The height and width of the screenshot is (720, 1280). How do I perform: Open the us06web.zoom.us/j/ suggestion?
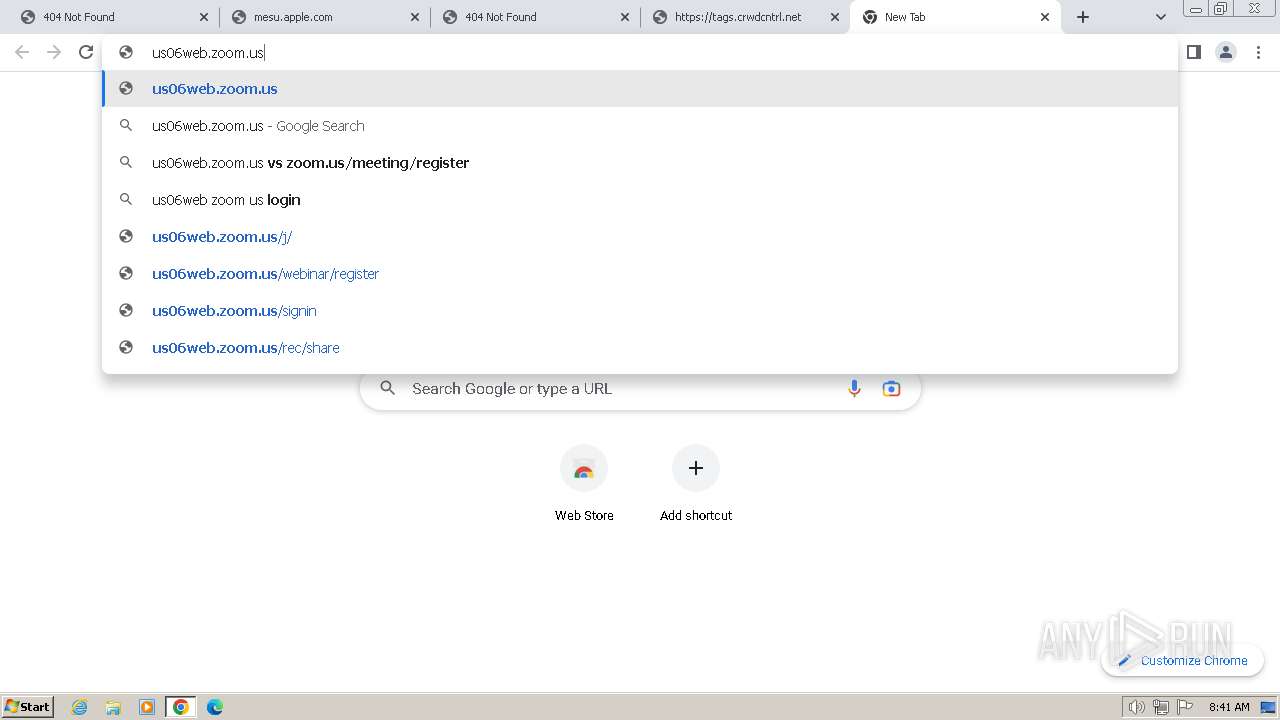640,237
